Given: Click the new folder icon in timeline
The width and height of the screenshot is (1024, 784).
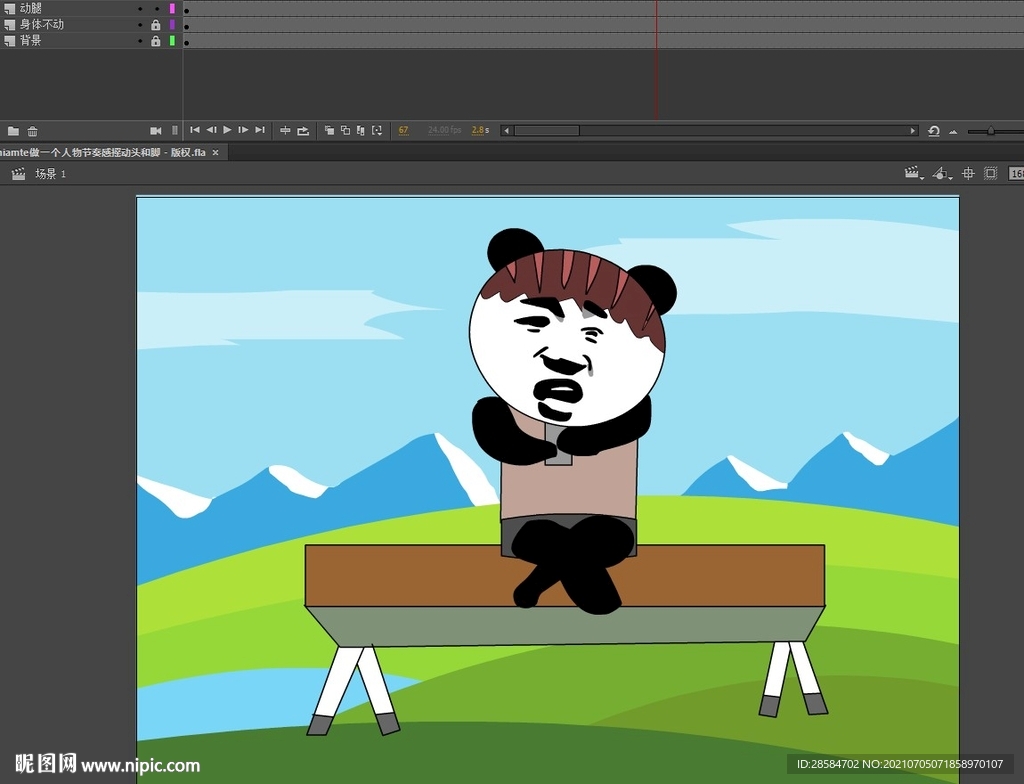Looking at the screenshot, I should click(13, 131).
